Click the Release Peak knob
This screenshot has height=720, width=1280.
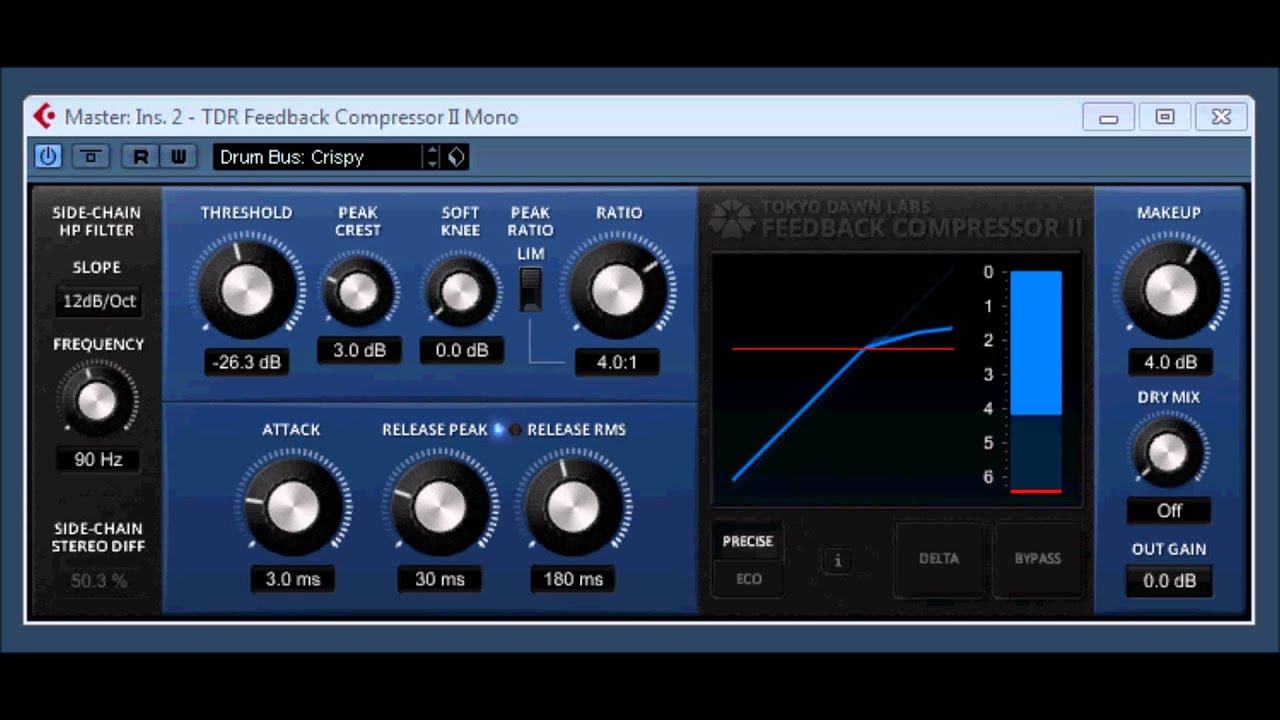[x=440, y=508]
